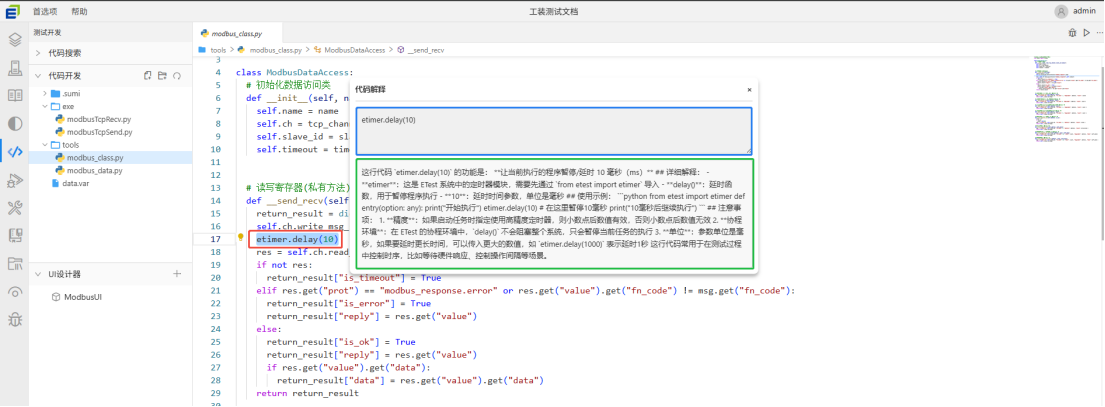Collapse the UI设计器 section
This screenshot has width=1105, height=407.
38,274
